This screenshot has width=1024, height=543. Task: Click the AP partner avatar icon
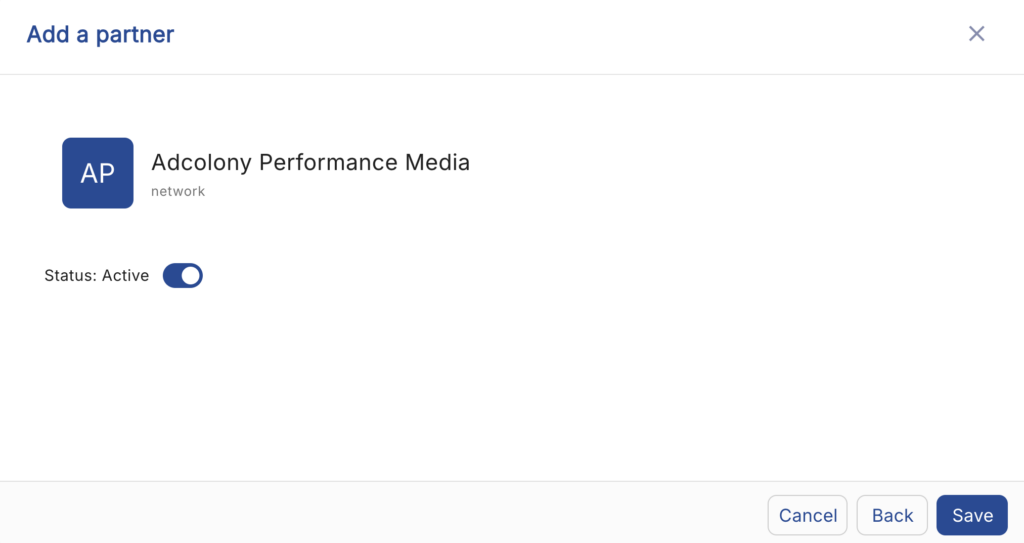tap(98, 173)
